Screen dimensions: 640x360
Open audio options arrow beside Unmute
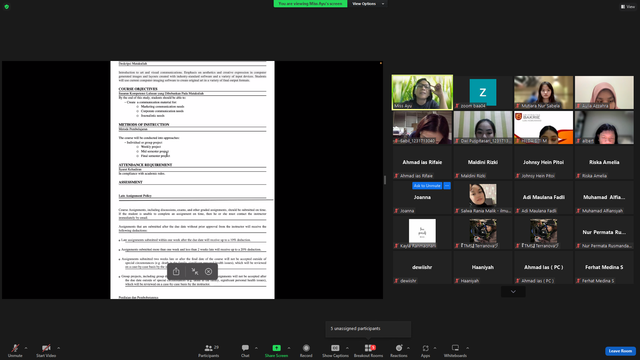click(x=26, y=348)
